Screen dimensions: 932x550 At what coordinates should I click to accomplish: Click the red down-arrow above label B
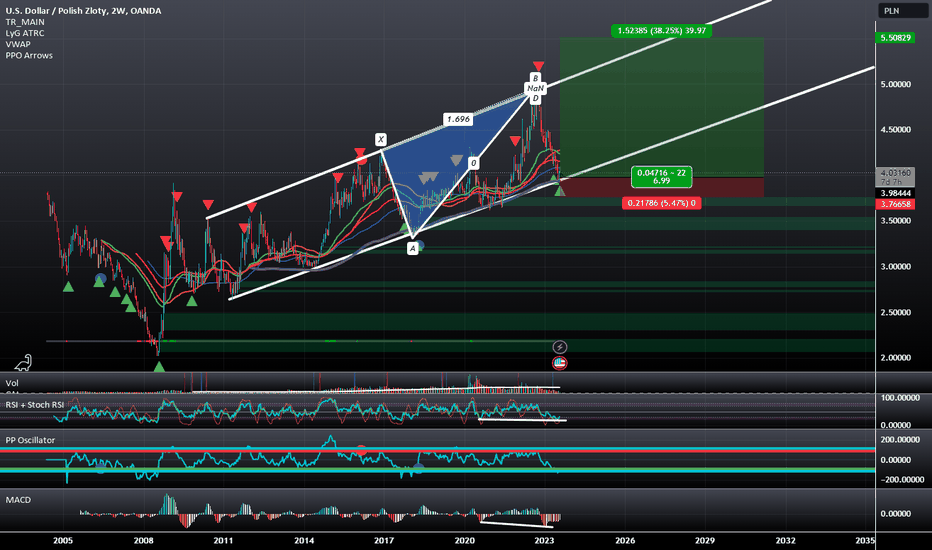click(538, 66)
